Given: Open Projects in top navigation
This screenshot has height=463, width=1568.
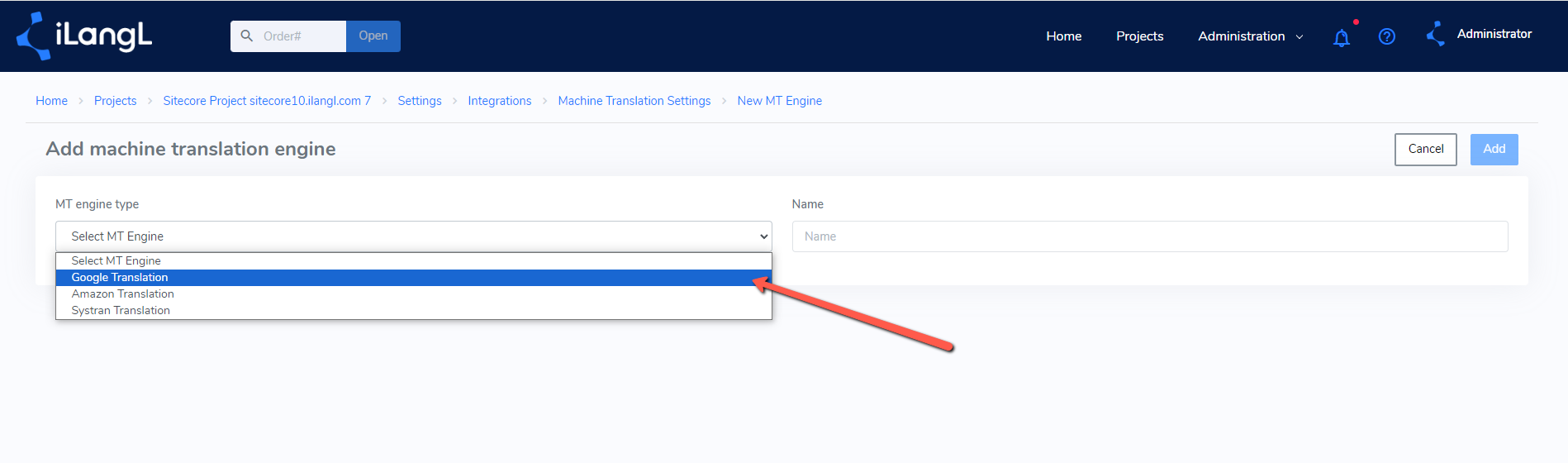Looking at the screenshot, I should pyautogui.click(x=1140, y=36).
